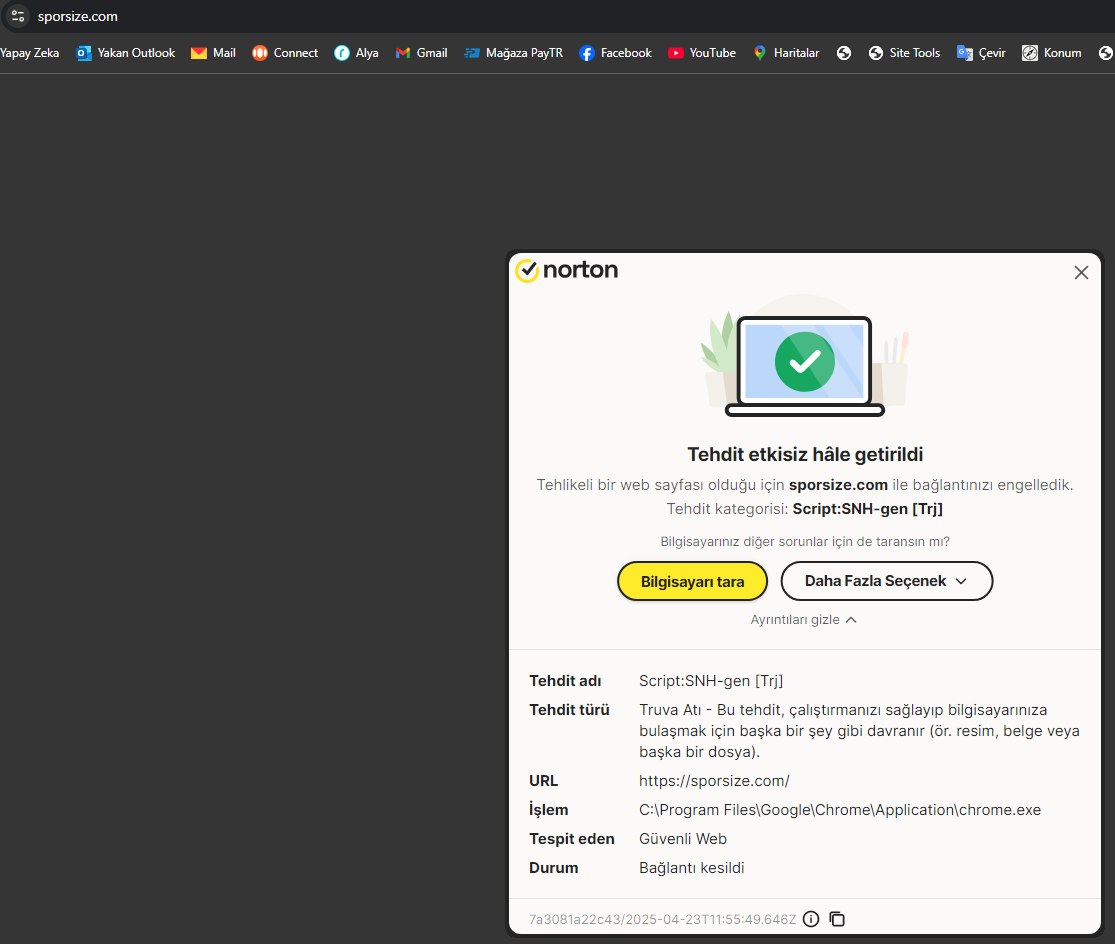This screenshot has height=944, width=1115.
Task: Click the event ID 7a3081a22c43 text
Action: coord(662,919)
